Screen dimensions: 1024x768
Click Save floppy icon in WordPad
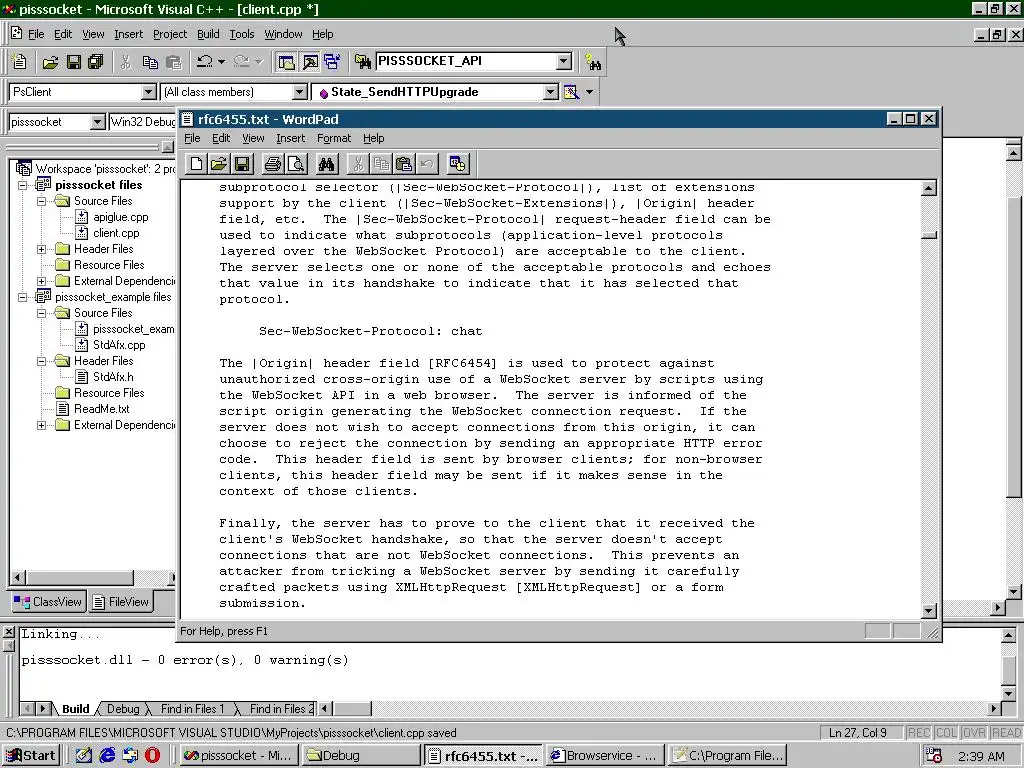coord(242,164)
